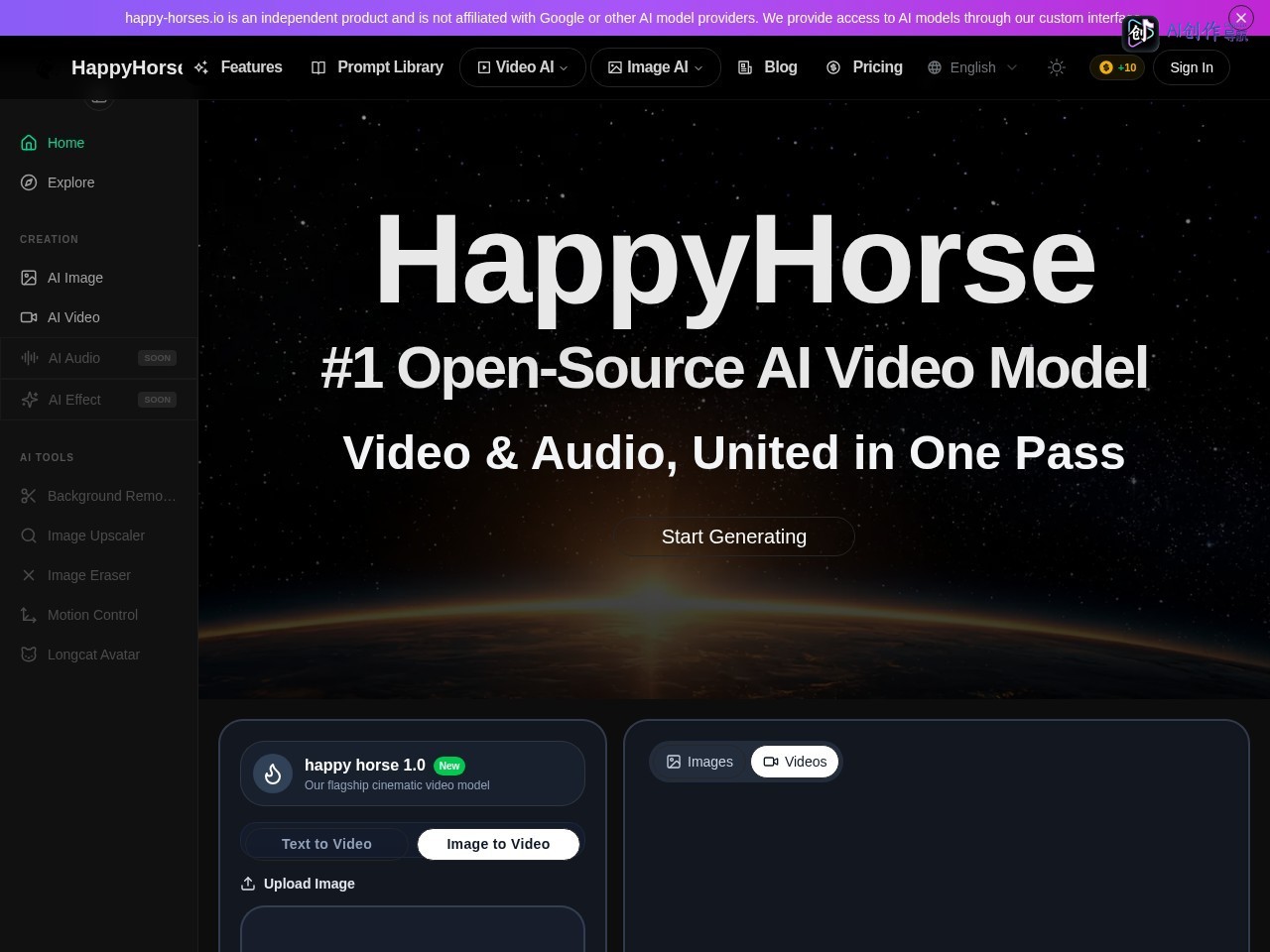
Task: Click the "Upload Image" label
Action: coord(310,884)
